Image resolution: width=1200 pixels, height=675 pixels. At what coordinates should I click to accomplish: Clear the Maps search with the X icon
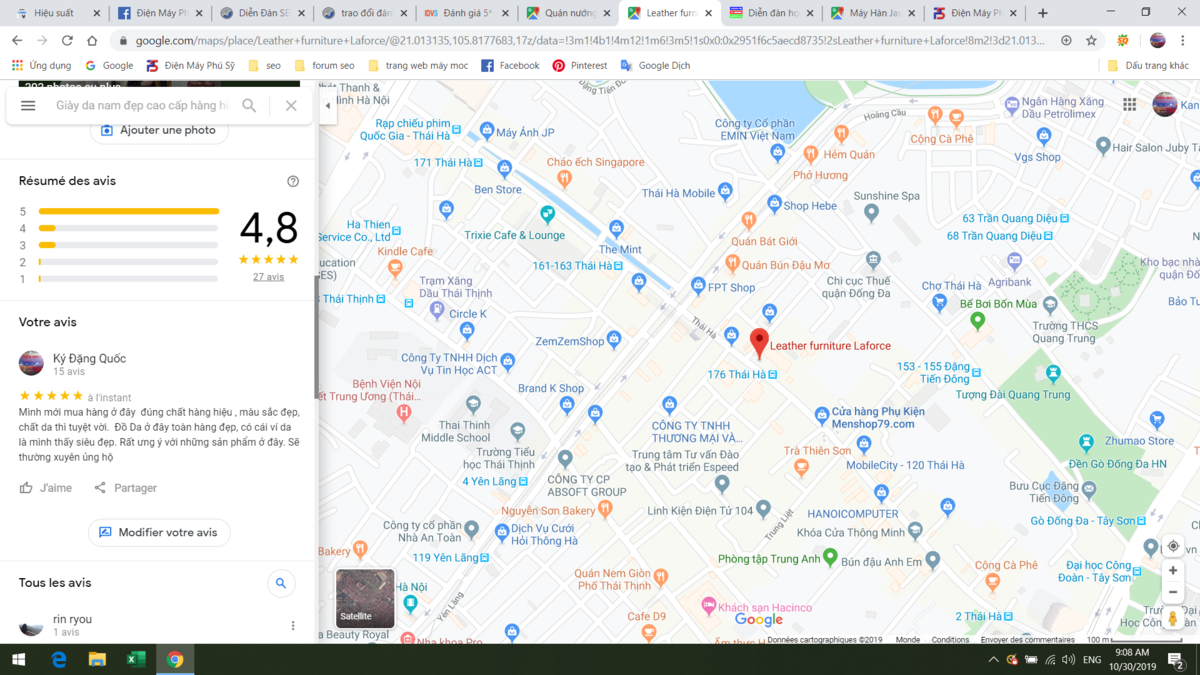[291, 105]
